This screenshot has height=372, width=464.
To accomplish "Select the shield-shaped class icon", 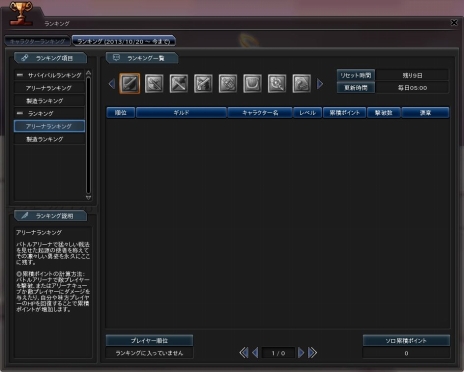I will 252,83.
